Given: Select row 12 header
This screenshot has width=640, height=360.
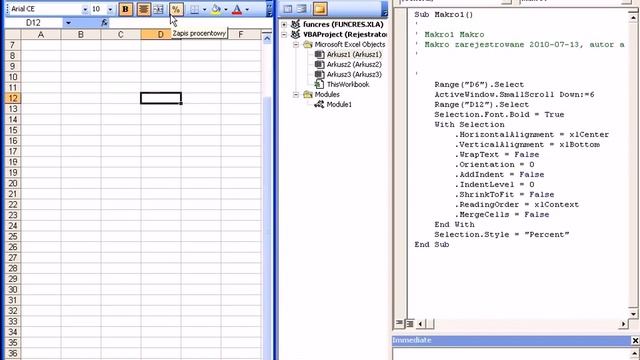Looking at the screenshot, I should (13, 98).
